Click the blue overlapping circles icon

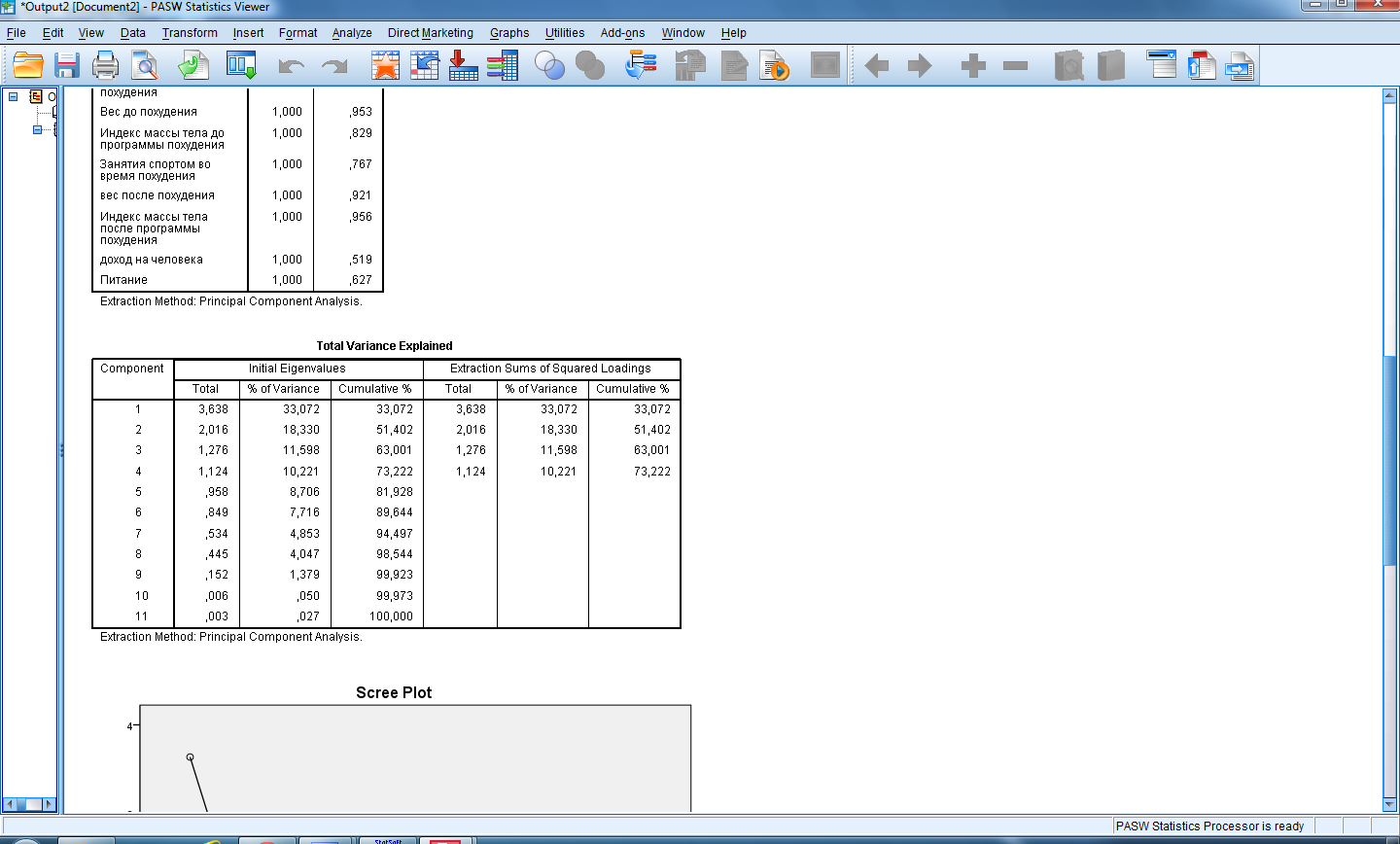[x=550, y=66]
